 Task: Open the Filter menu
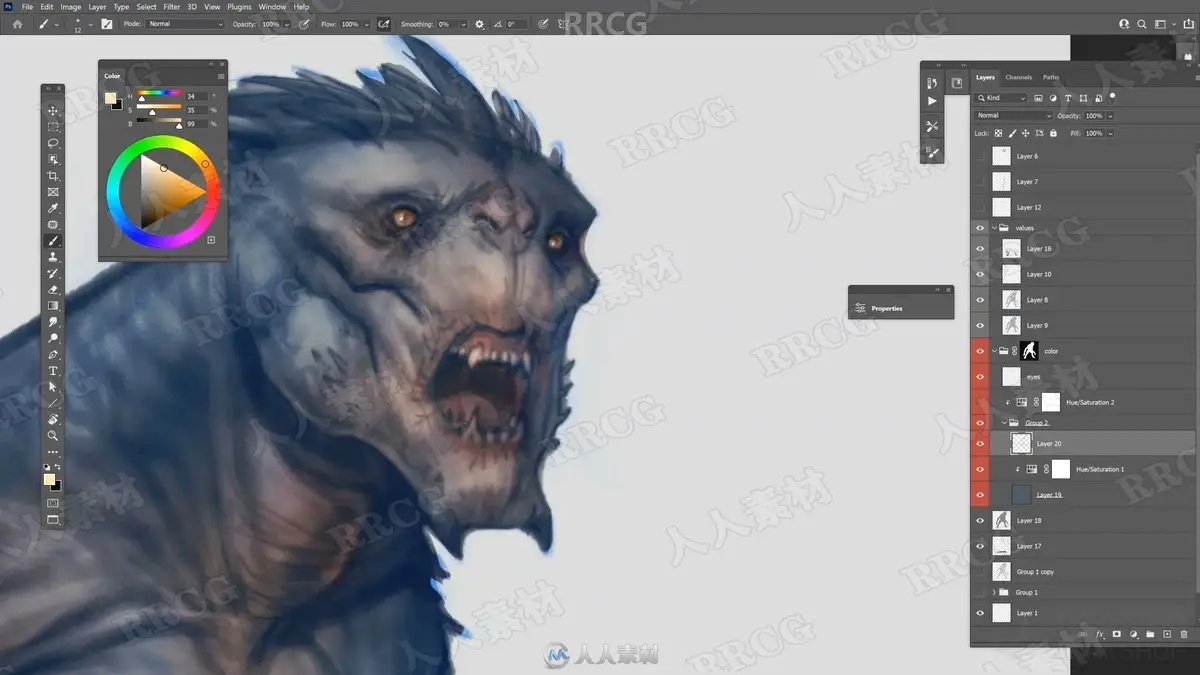[172, 7]
